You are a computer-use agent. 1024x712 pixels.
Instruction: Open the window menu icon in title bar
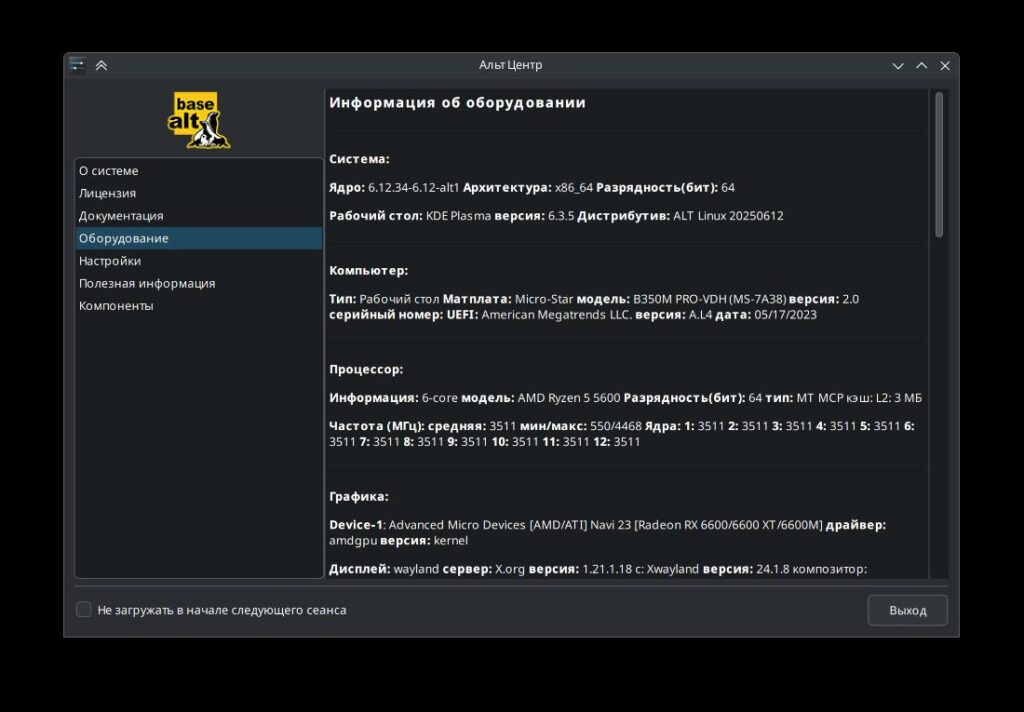point(77,65)
